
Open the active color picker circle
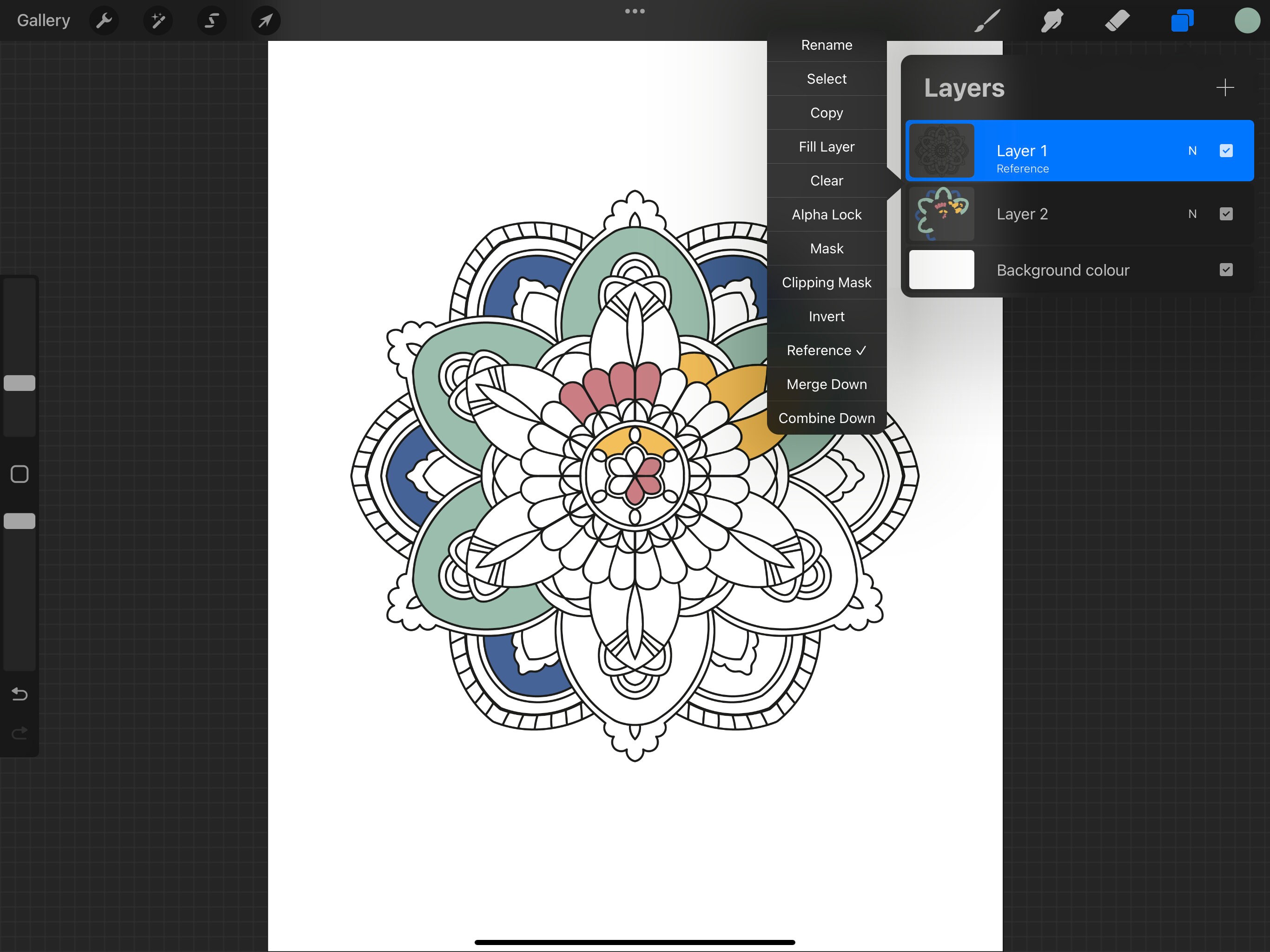point(1246,20)
